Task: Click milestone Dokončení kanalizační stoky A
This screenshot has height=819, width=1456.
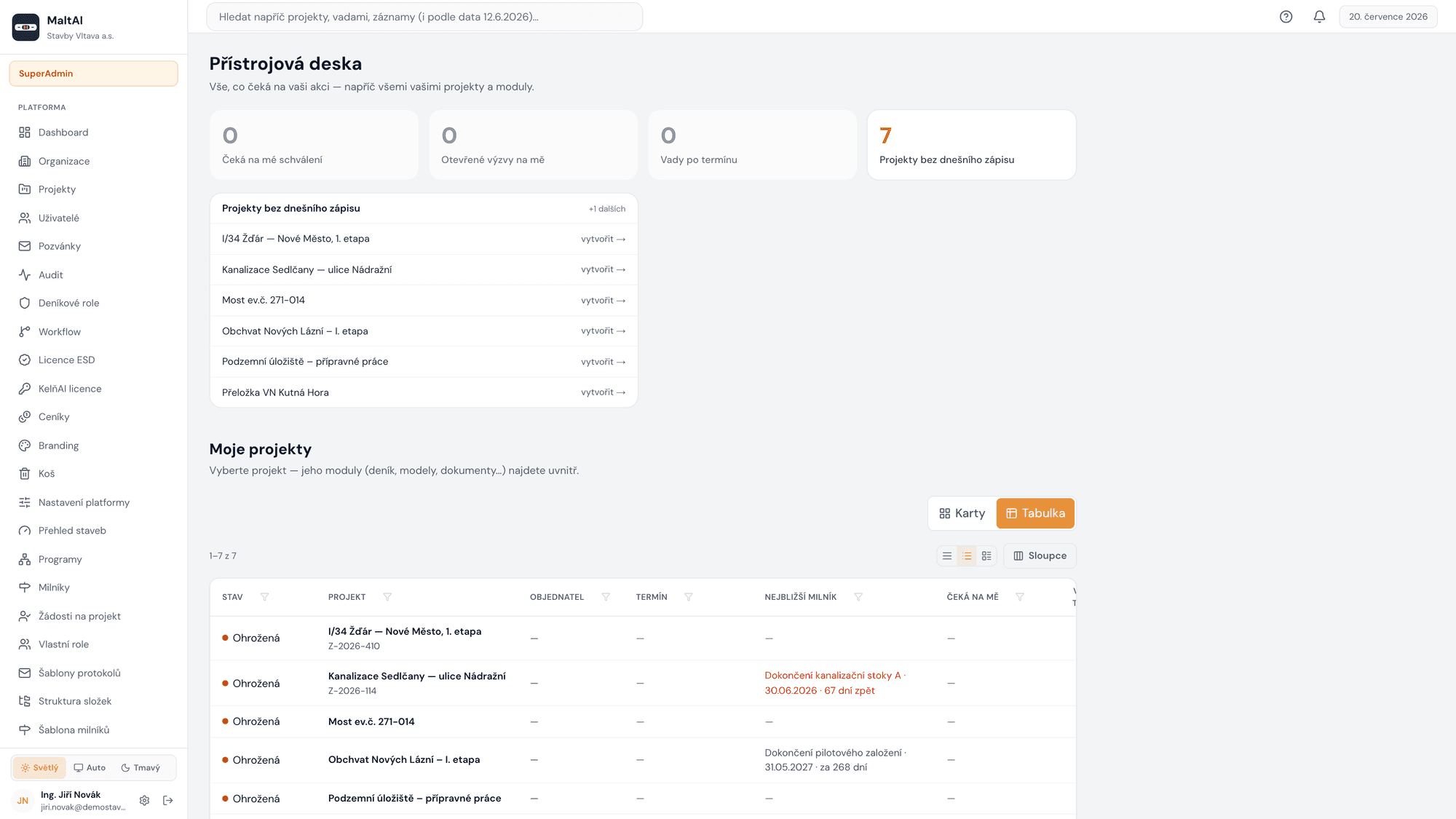Action: pos(835,683)
